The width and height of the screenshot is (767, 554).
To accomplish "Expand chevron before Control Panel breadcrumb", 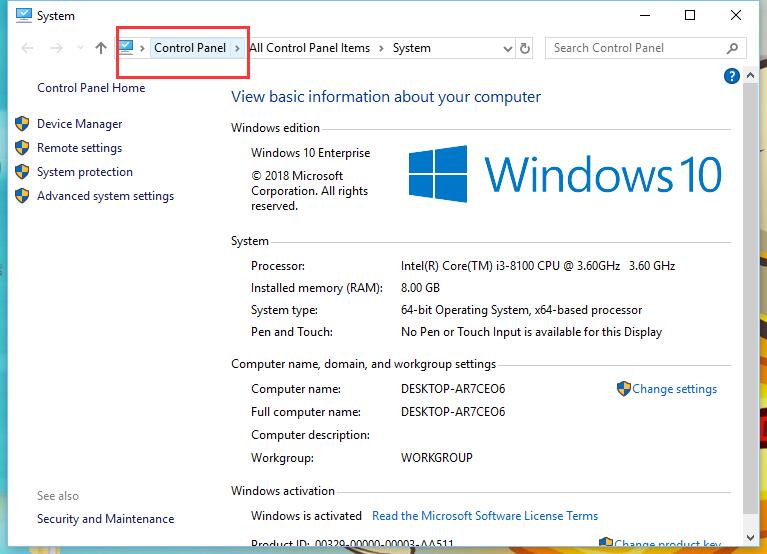I will point(142,48).
